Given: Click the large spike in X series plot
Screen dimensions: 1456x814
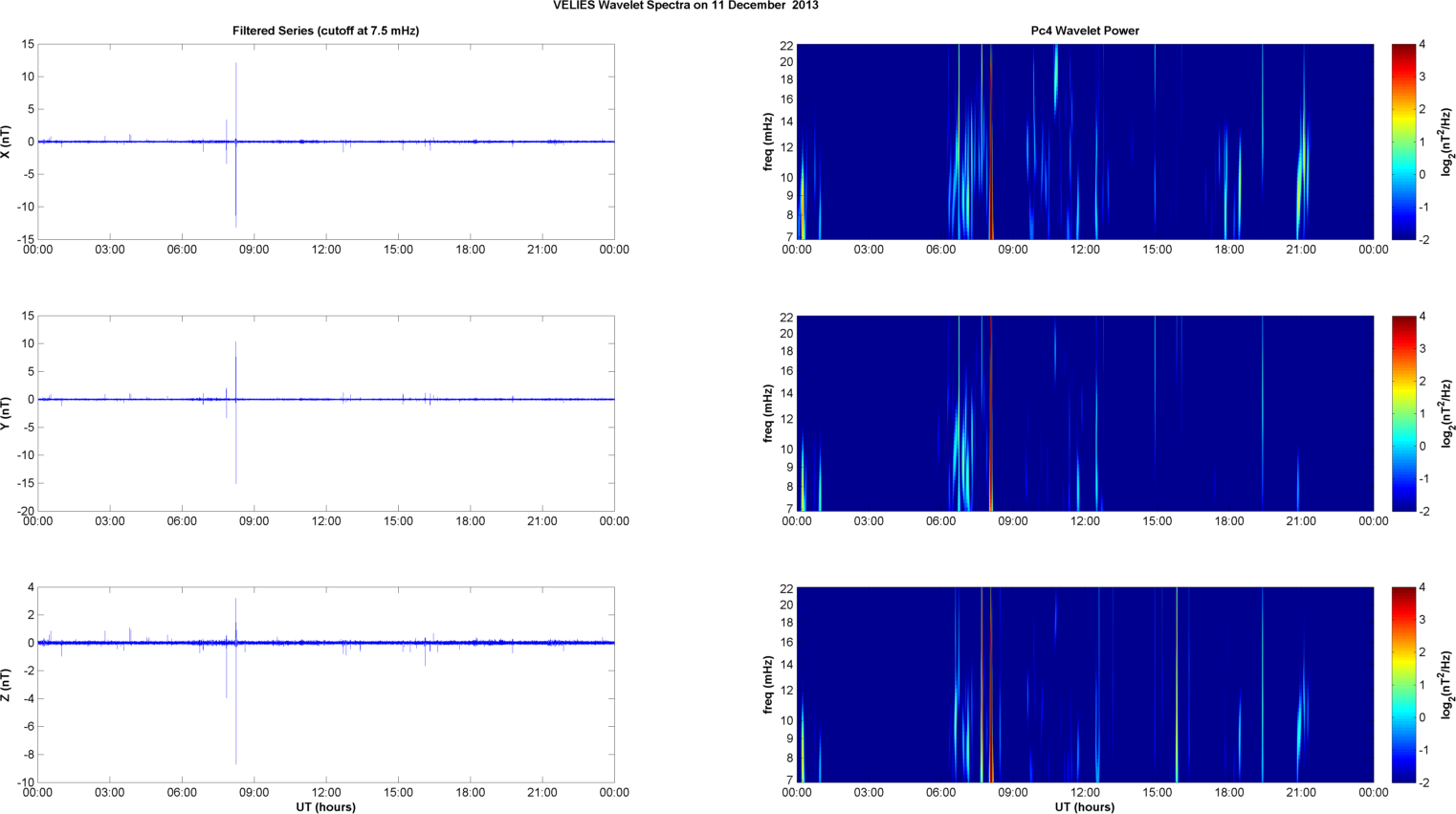Looking at the screenshot, I should click(x=236, y=96).
